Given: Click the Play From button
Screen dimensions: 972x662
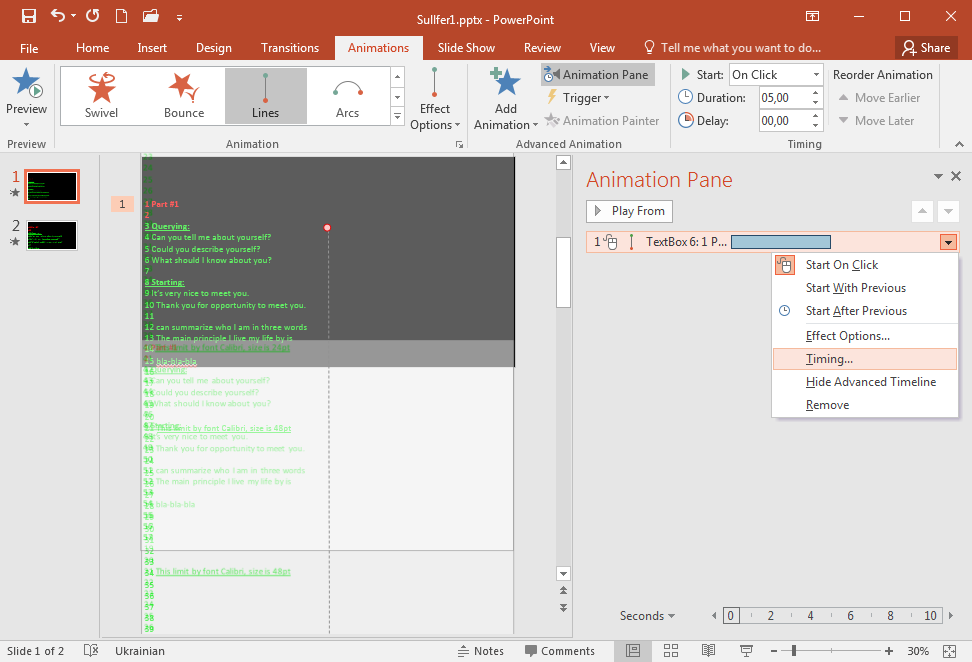Looking at the screenshot, I should (x=629, y=211).
